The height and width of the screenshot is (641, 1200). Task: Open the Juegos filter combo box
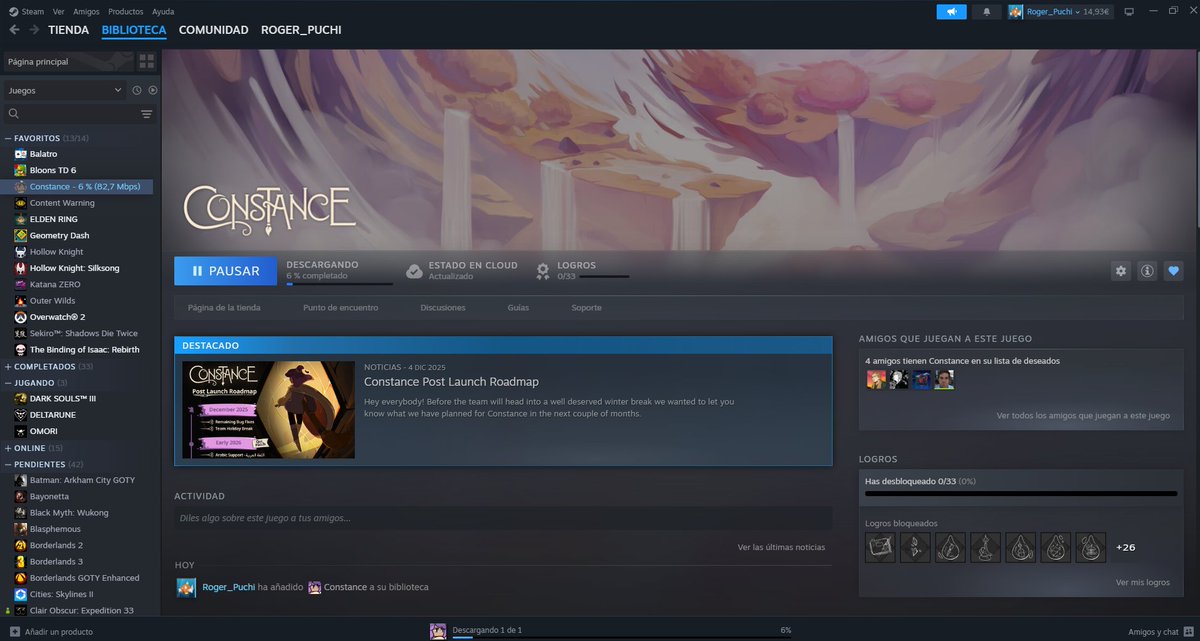click(x=65, y=89)
